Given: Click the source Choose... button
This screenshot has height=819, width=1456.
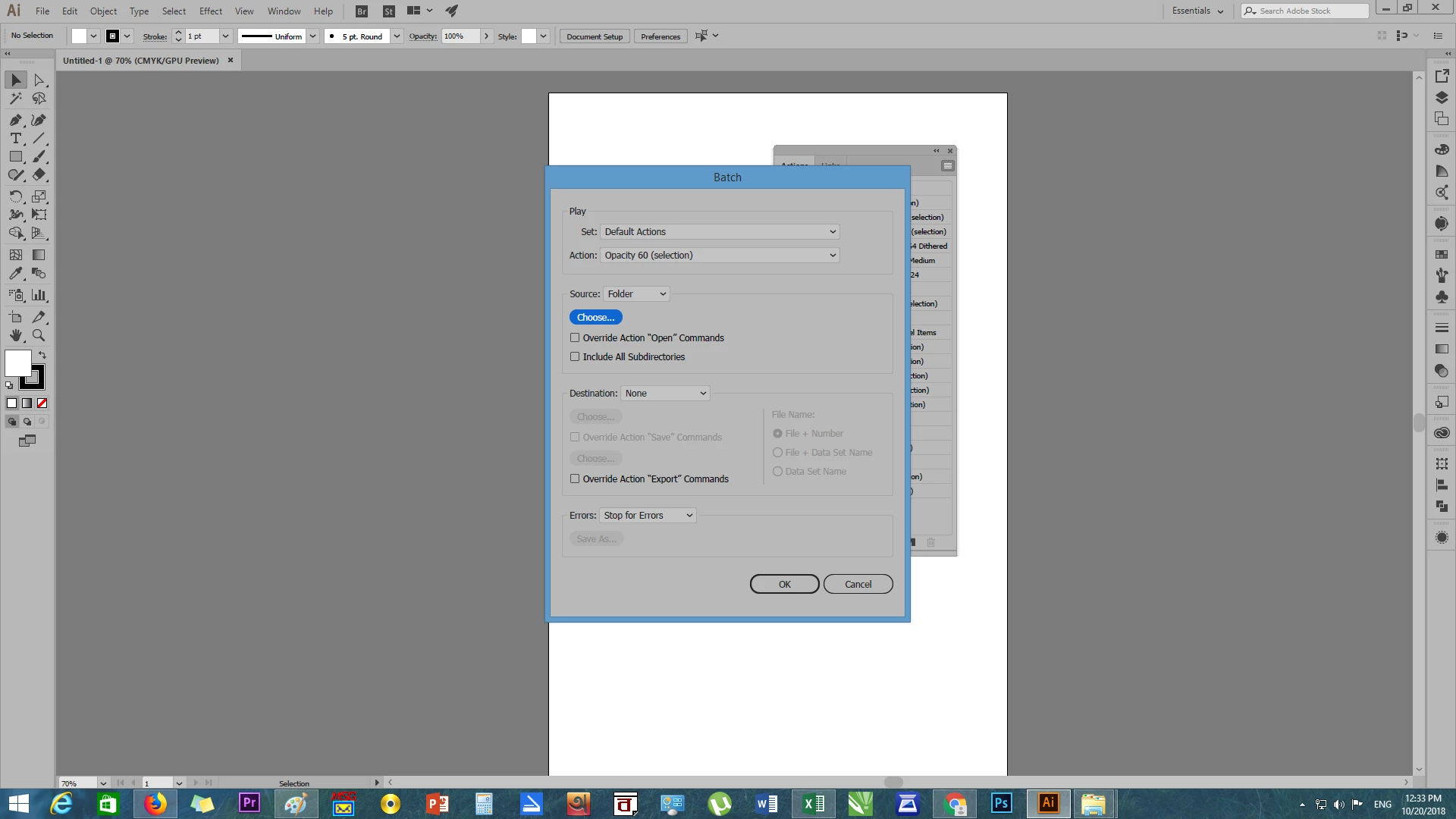Looking at the screenshot, I should (595, 318).
